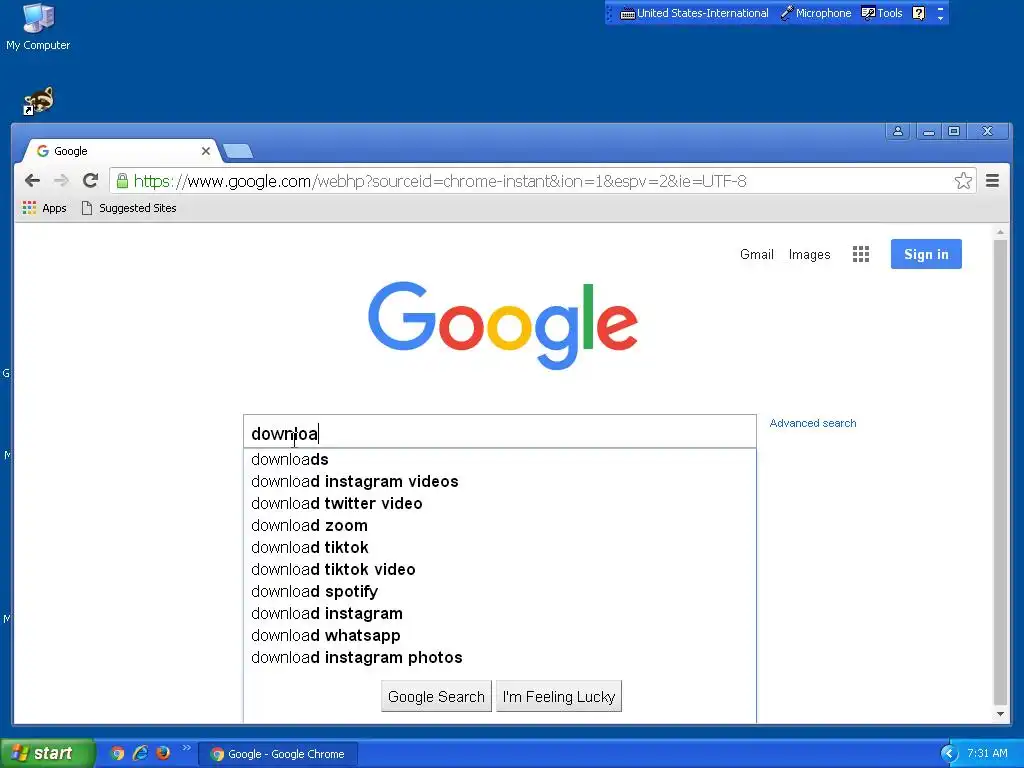Choose suggestion "downloads"

[500, 459]
